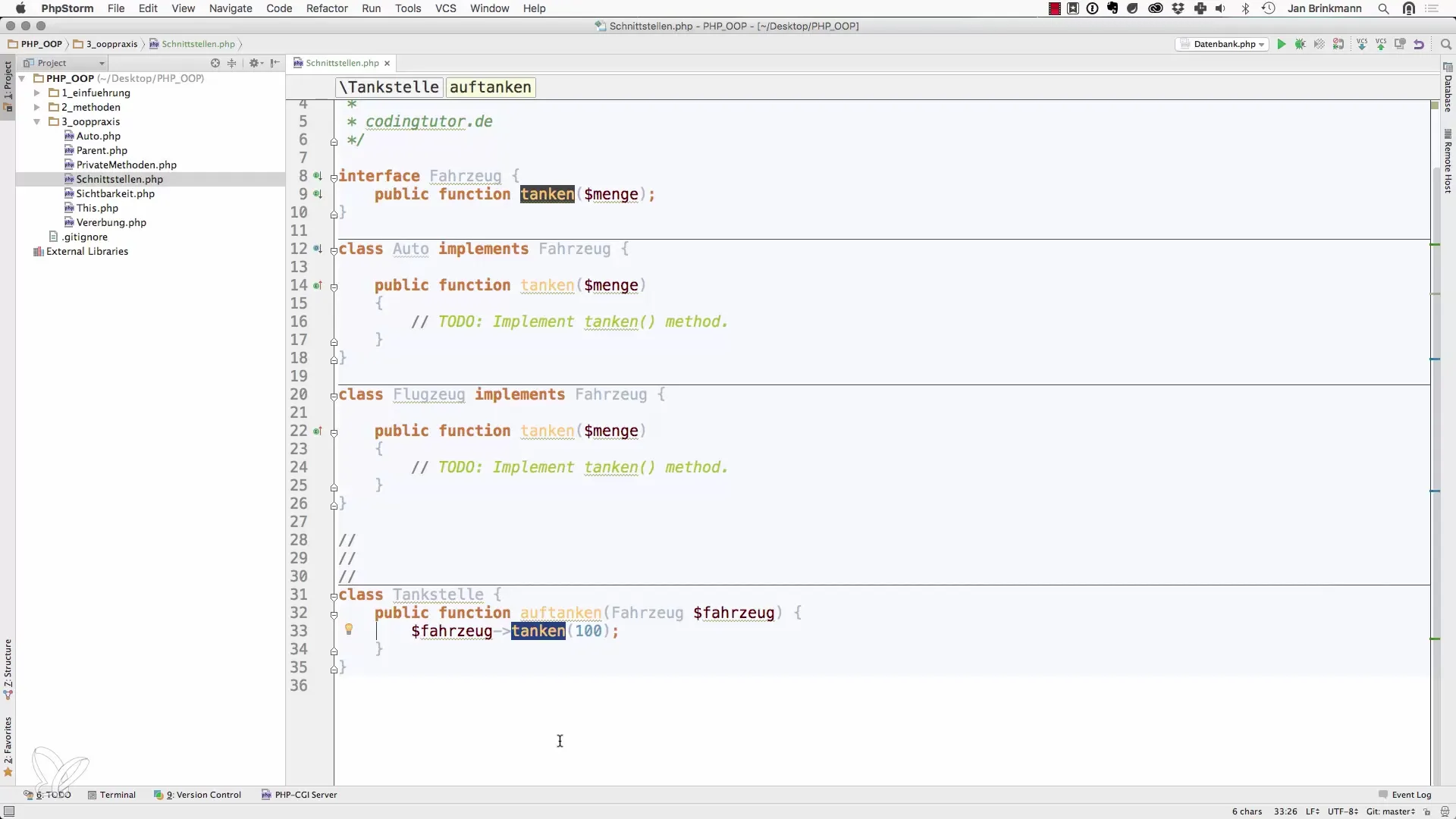This screenshot has width=1456, height=819.
Task: Toggle the Favorites tool window tab
Action: click(8, 747)
